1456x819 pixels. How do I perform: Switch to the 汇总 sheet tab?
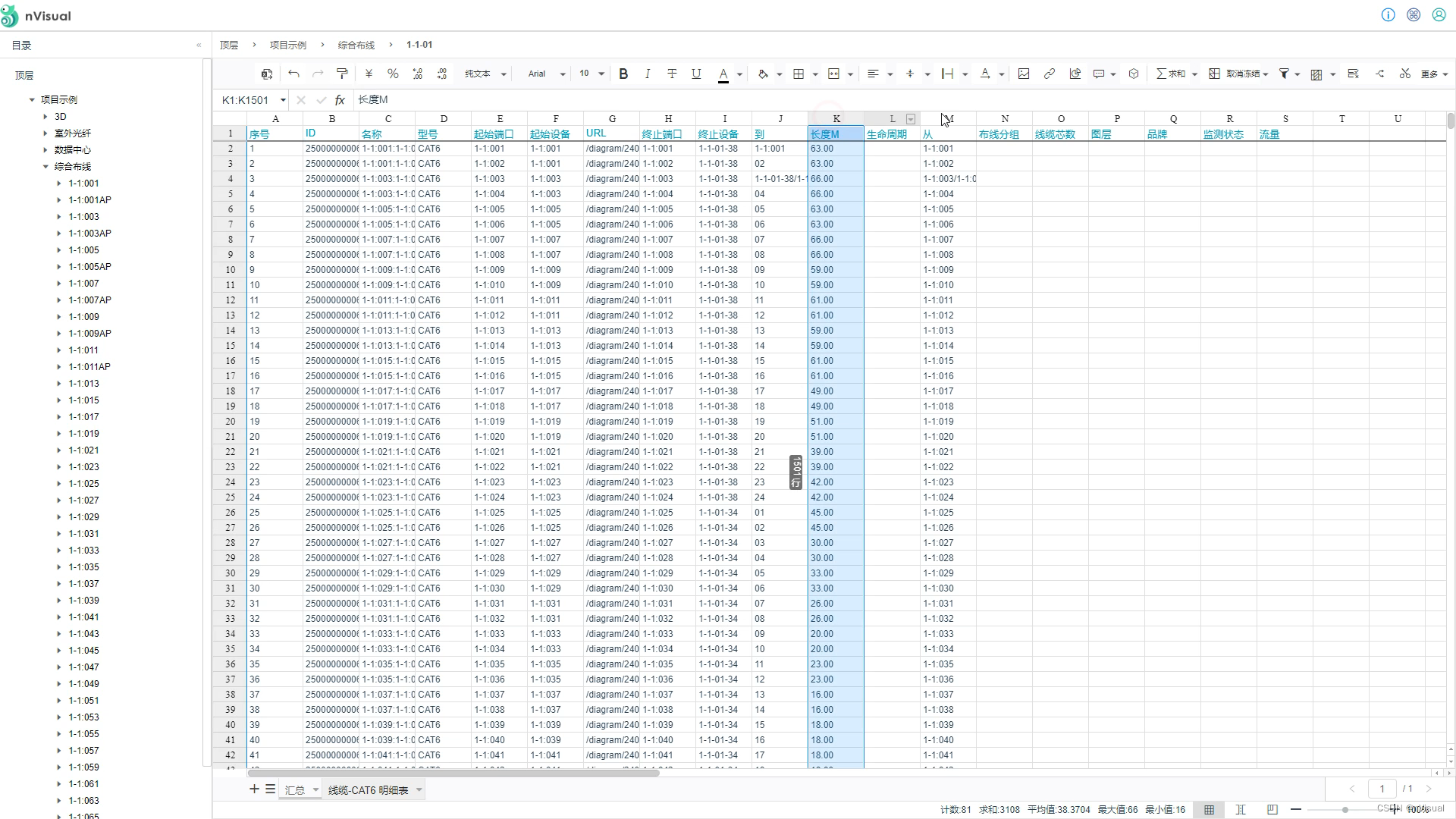pyautogui.click(x=295, y=790)
